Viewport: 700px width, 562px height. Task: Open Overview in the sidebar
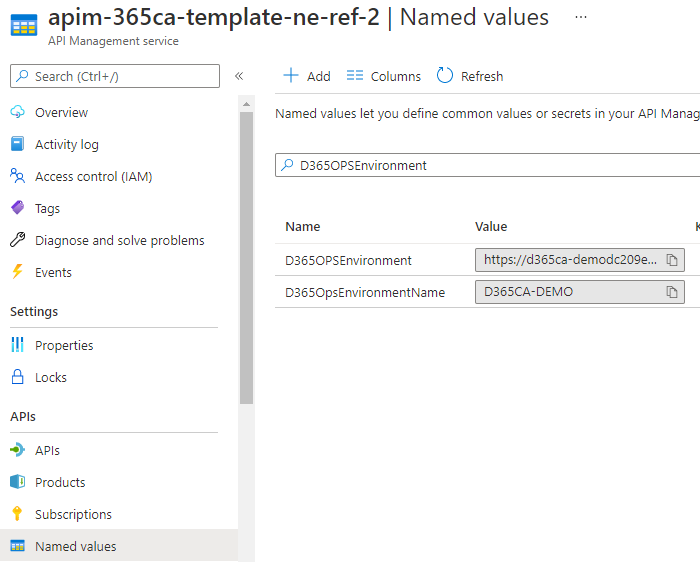pos(62,112)
